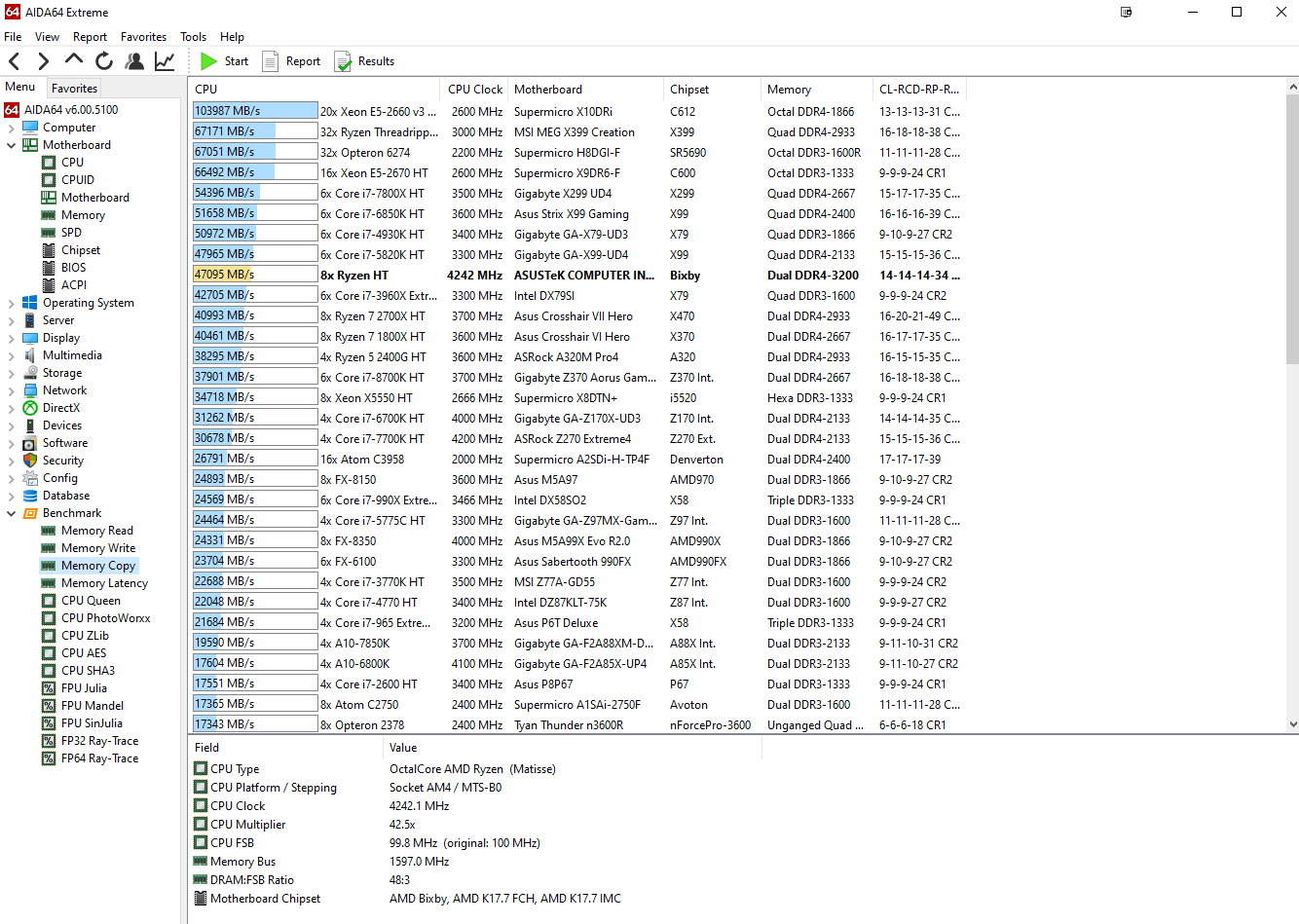The image size is (1299, 924).
Task: Select the CPU ZLib benchmark
Action: [x=85, y=636]
